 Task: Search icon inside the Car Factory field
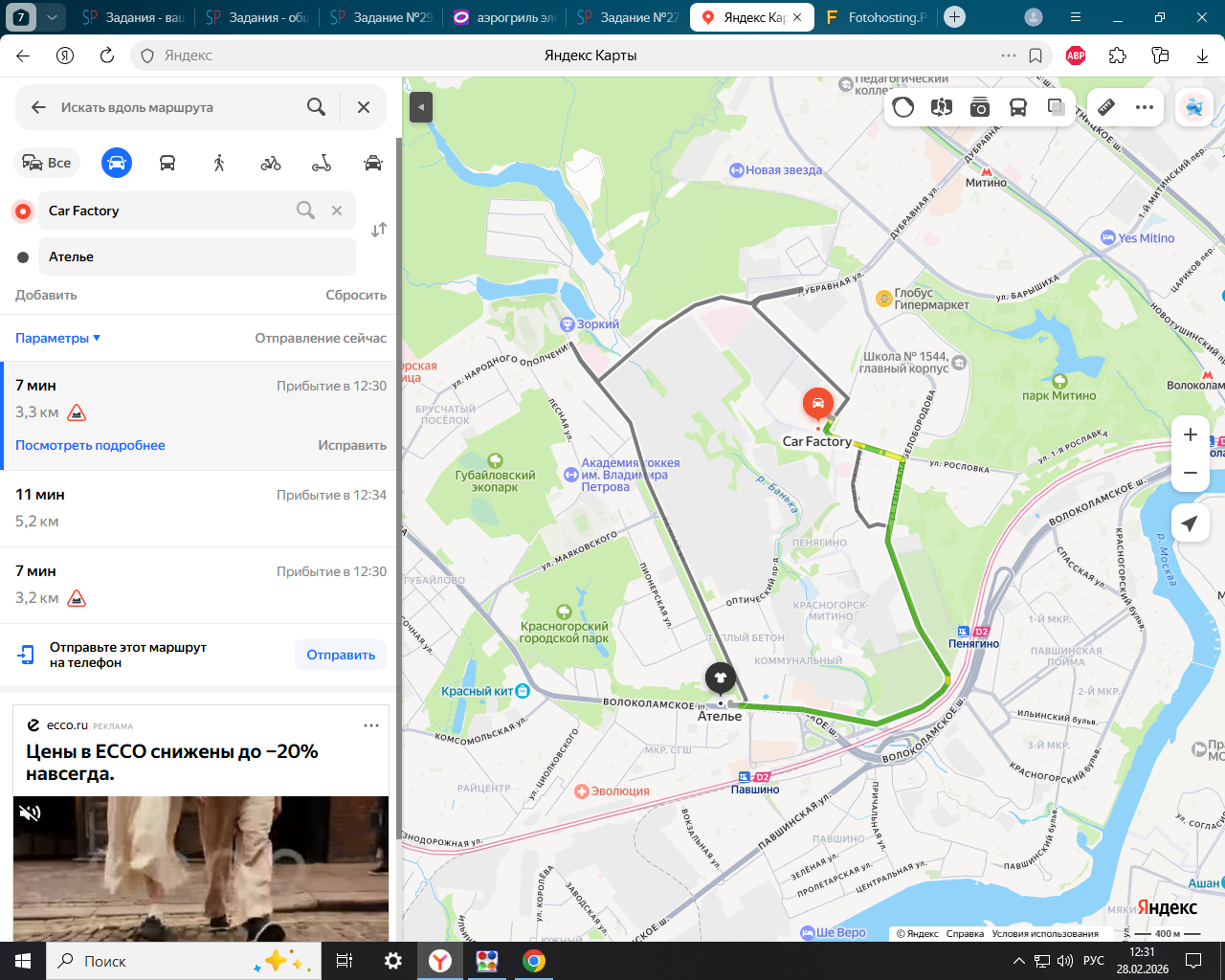pyautogui.click(x=305, y=211)
